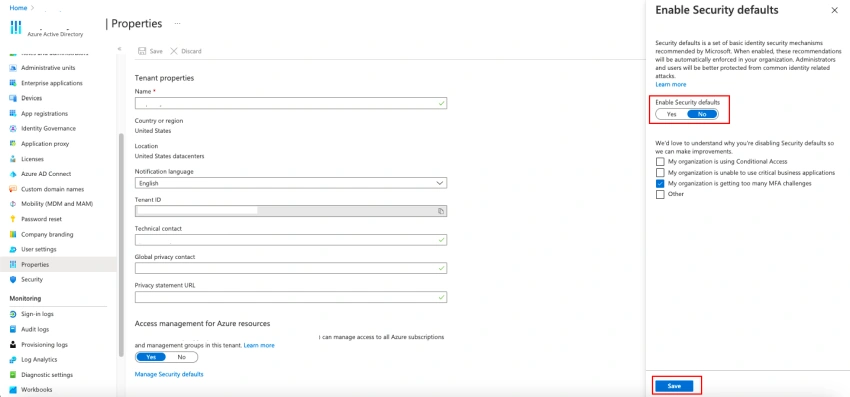This screenshot has width=850, height=397.
Task: Click the Tenant ID read-only field
Action: pos(291,211)
